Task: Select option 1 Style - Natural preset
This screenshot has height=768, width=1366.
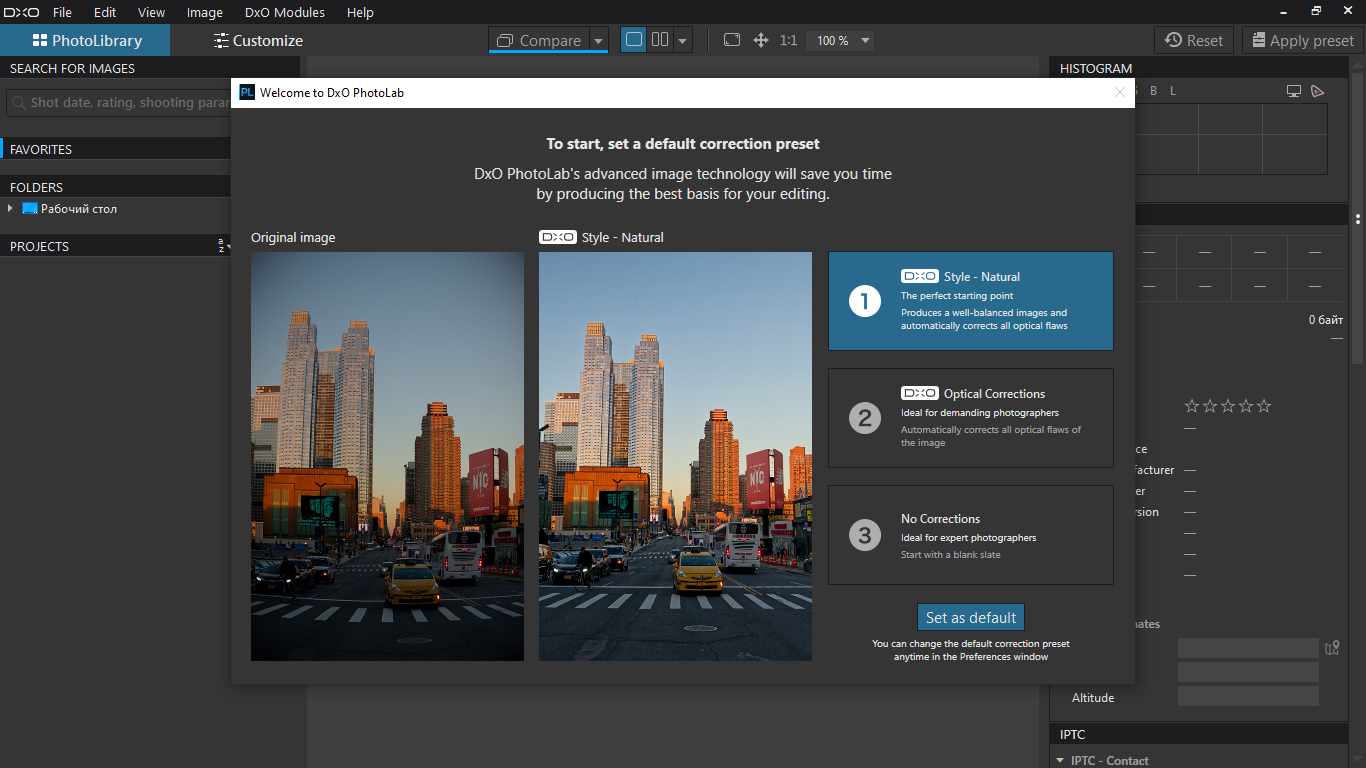Action: point(970,301)
